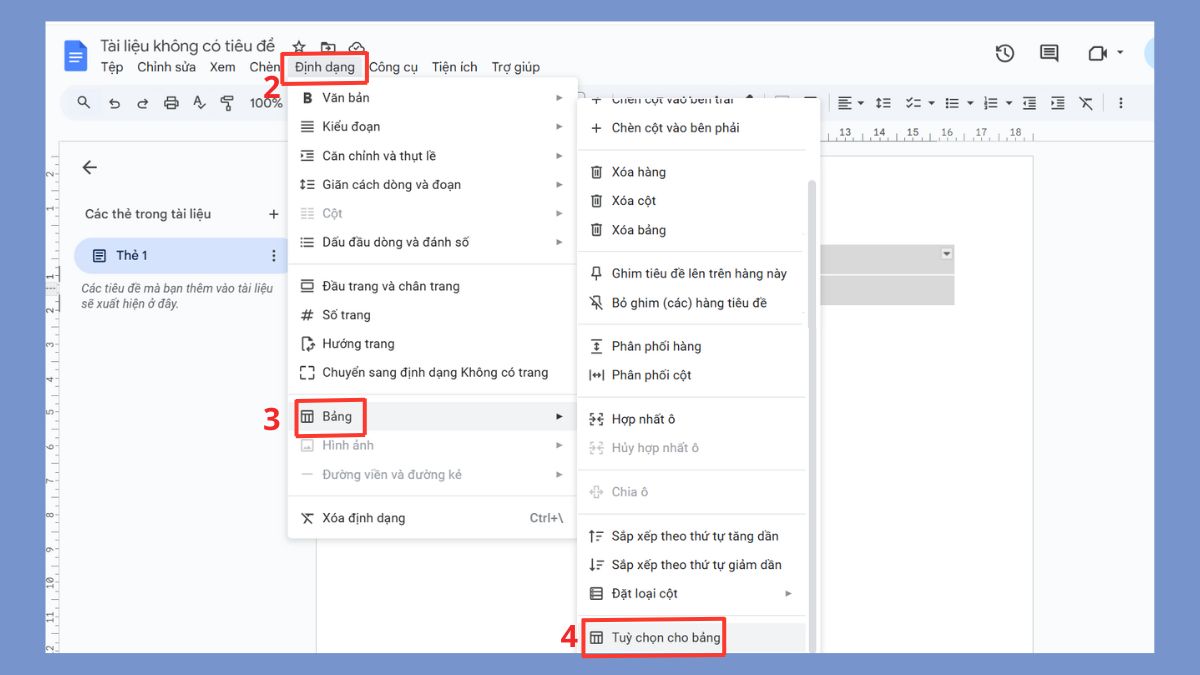
Task: Click 'Tuỳ chọn cho bảng'
Action: (667, 636)
